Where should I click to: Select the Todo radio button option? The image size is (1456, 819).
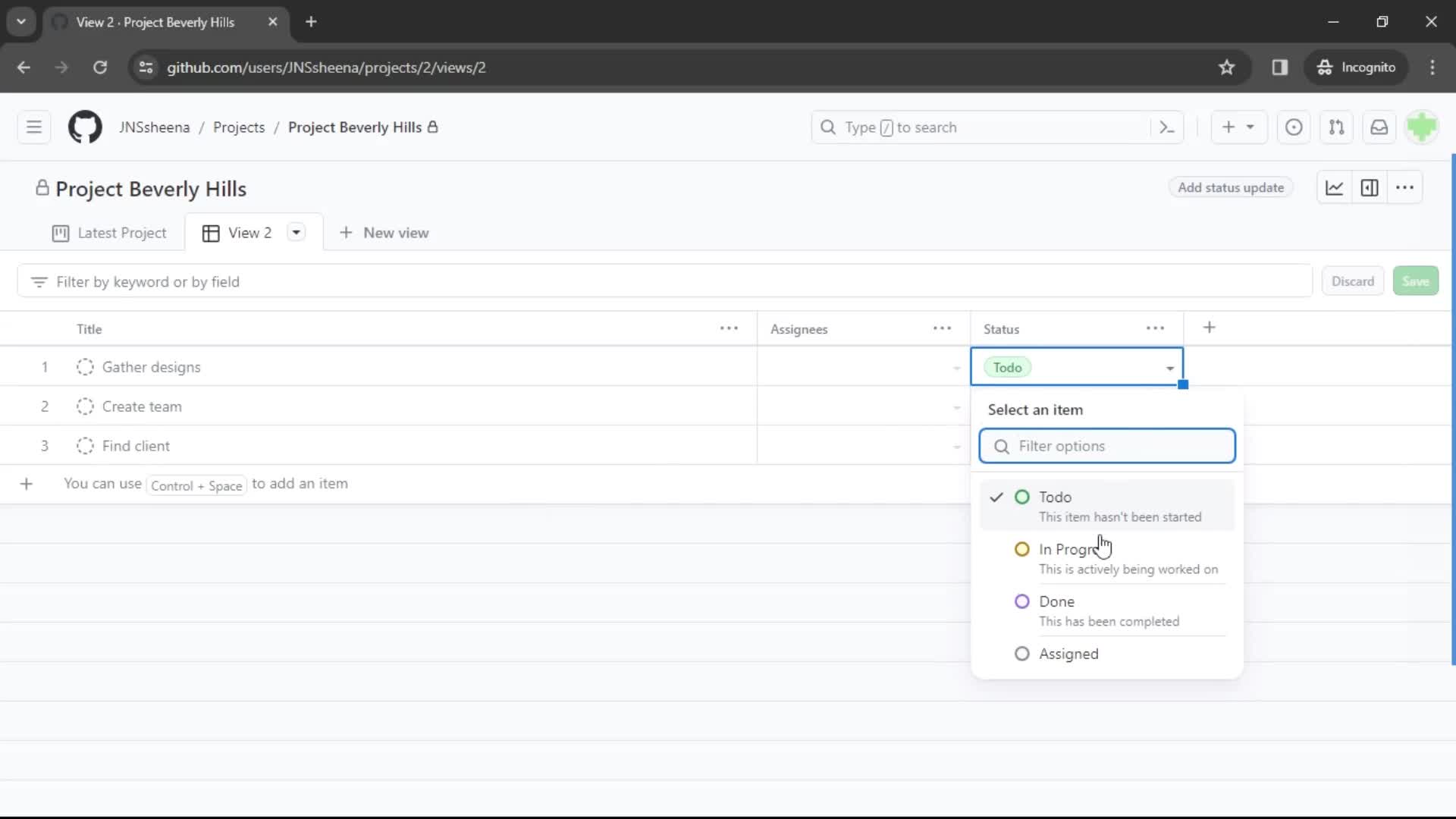[x=1022, y=497]
